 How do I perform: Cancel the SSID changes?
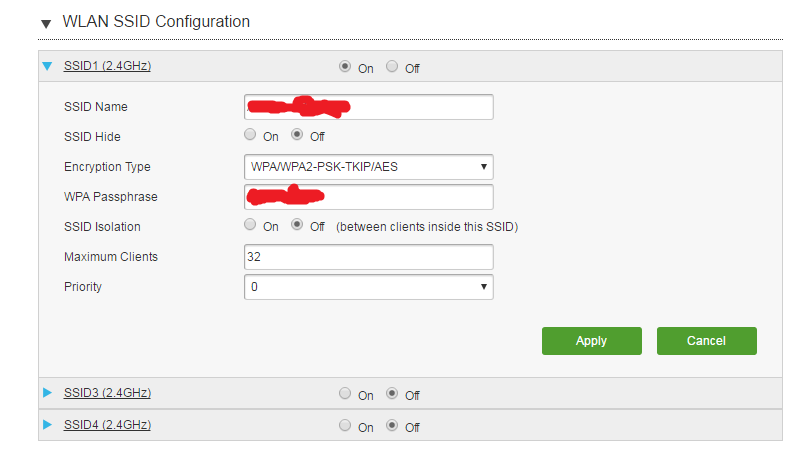tap(707, 341)
